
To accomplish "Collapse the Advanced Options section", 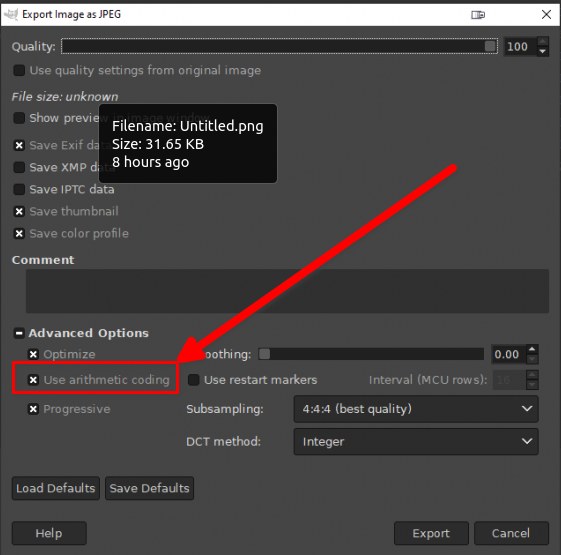I will coord(19,333).
